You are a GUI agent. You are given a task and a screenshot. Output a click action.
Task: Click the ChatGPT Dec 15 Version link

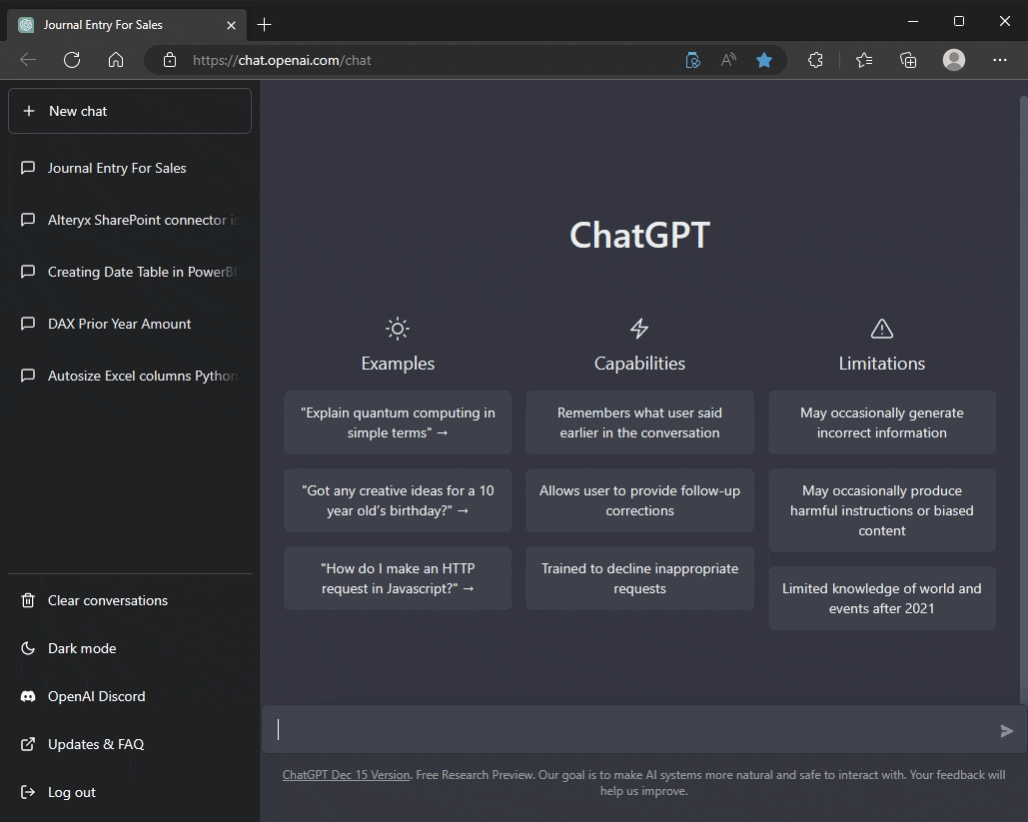345,774
